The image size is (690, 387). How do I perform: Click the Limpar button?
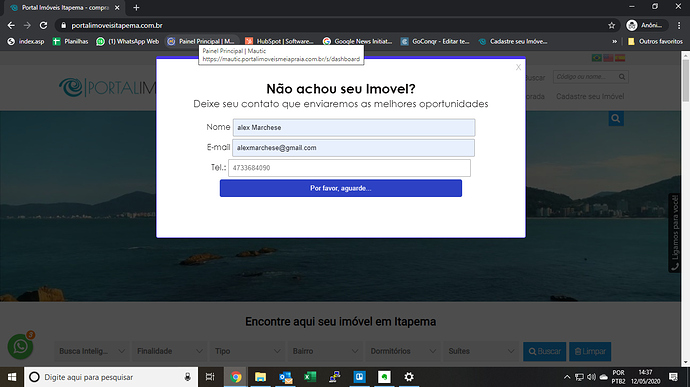(590, 351)
